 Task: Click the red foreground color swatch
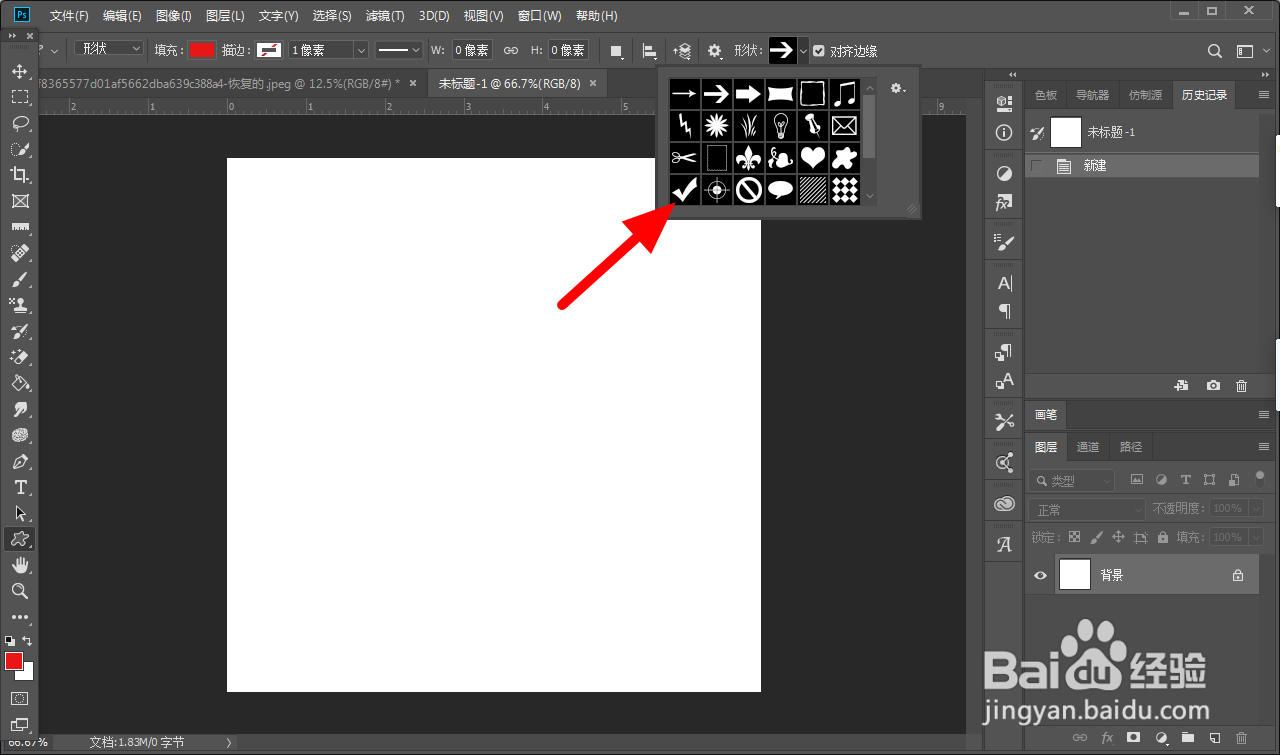click(14, 661)
